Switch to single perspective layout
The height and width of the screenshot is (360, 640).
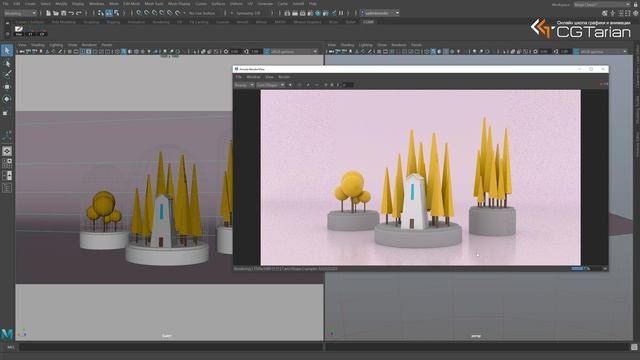(7, 151)
